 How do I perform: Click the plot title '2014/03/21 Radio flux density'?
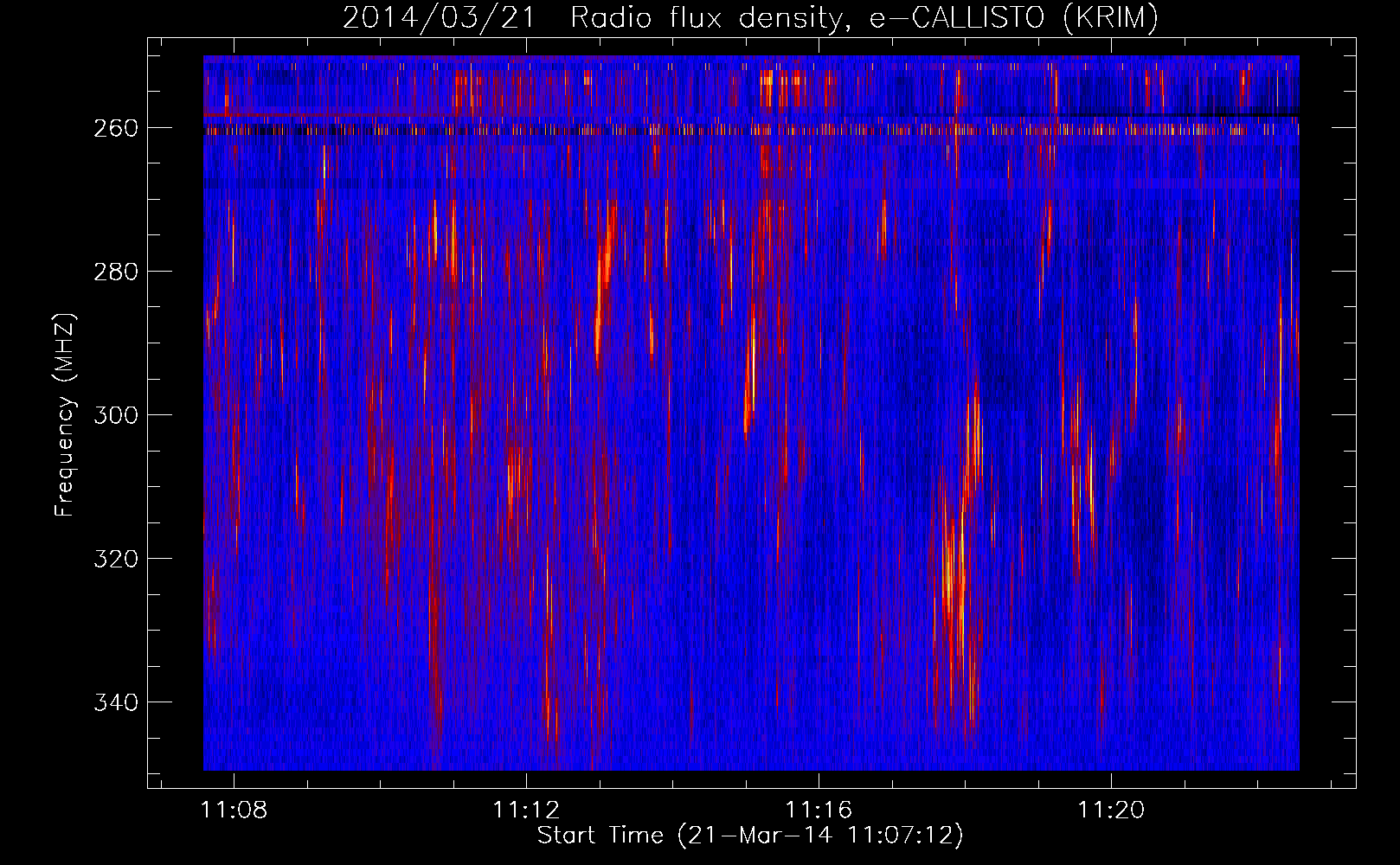[x=750, y=17]
